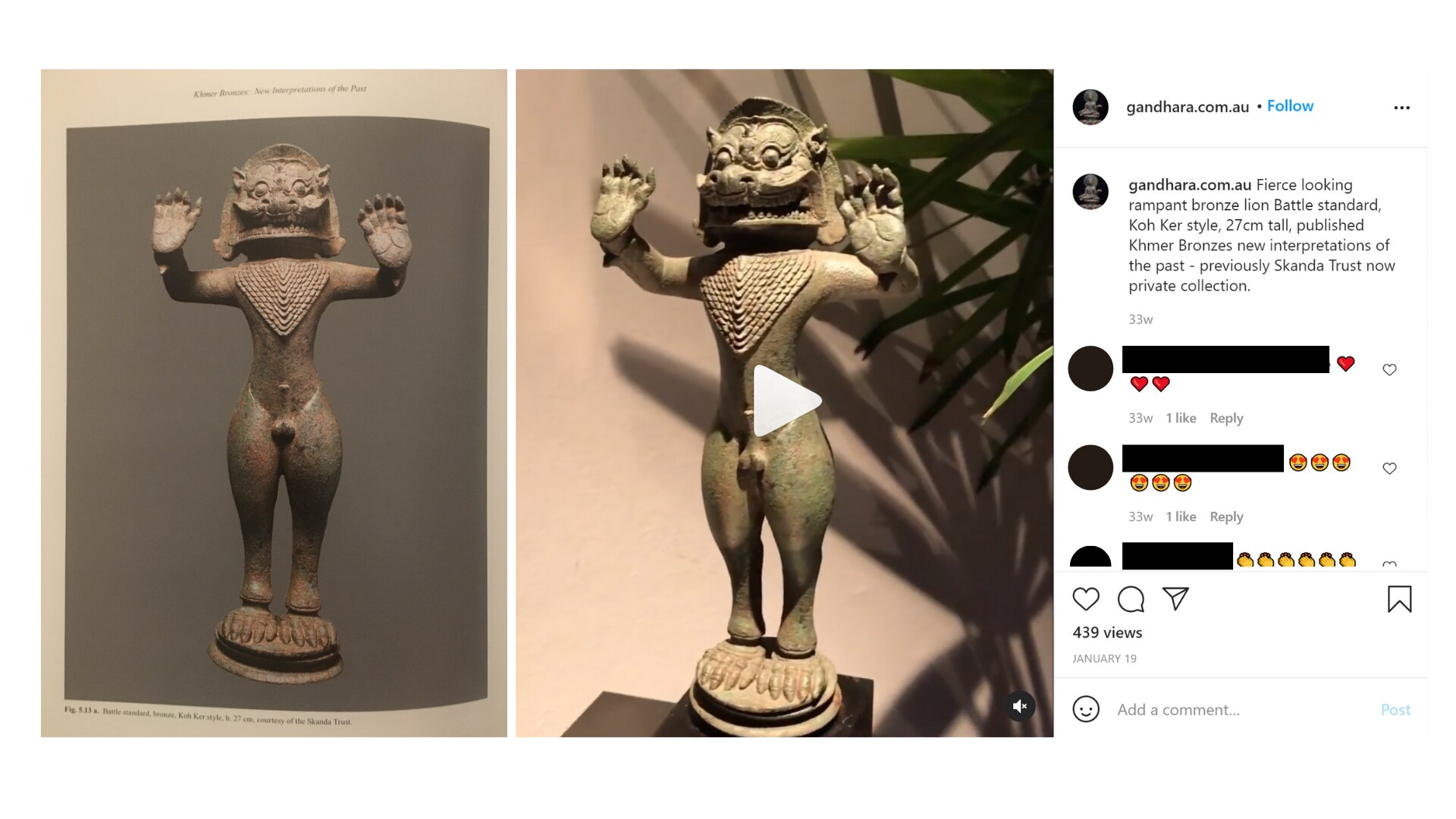Open the first commenter's dark avatar
Screen dimensions: 1456x819
(1090, 369)
